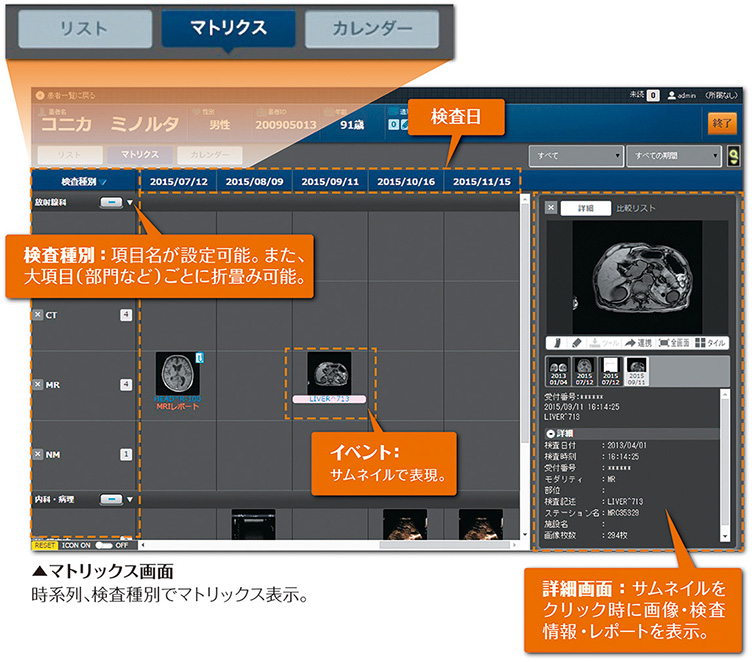This screenshot has height=662, width=752.
Task: Remove the CT row using its X icon
Action: click(x=38, y=315)
